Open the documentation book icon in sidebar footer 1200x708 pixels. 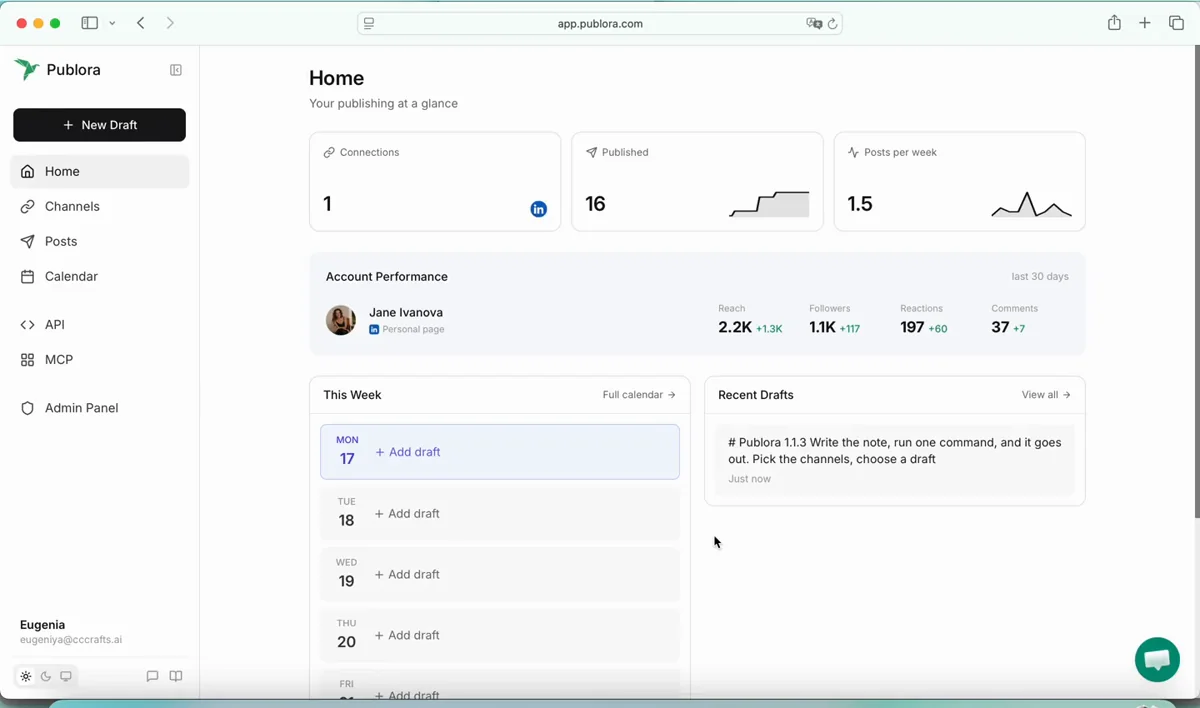click(176, 676)
